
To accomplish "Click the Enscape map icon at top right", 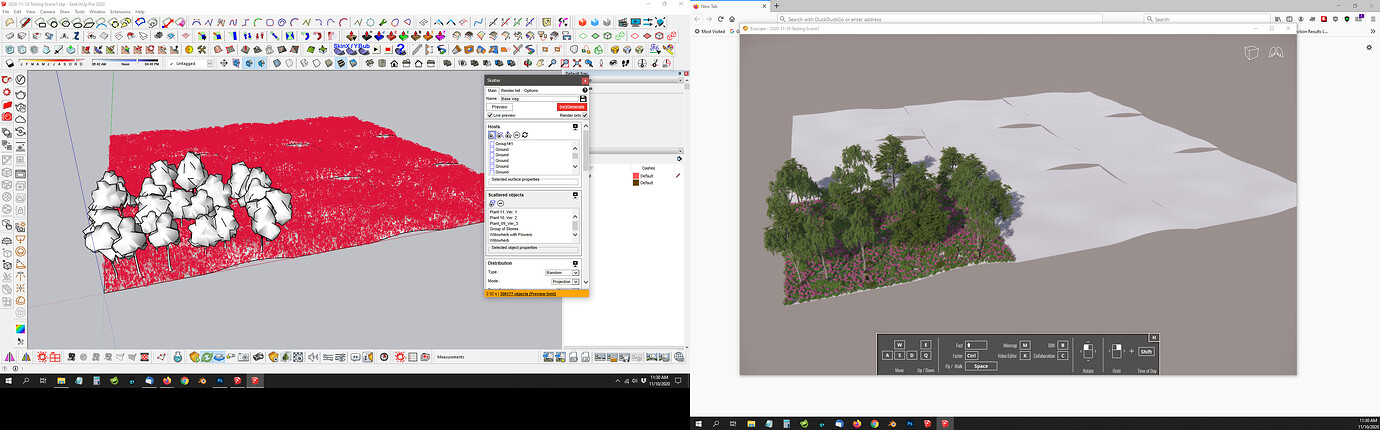I will point(1276,53).
